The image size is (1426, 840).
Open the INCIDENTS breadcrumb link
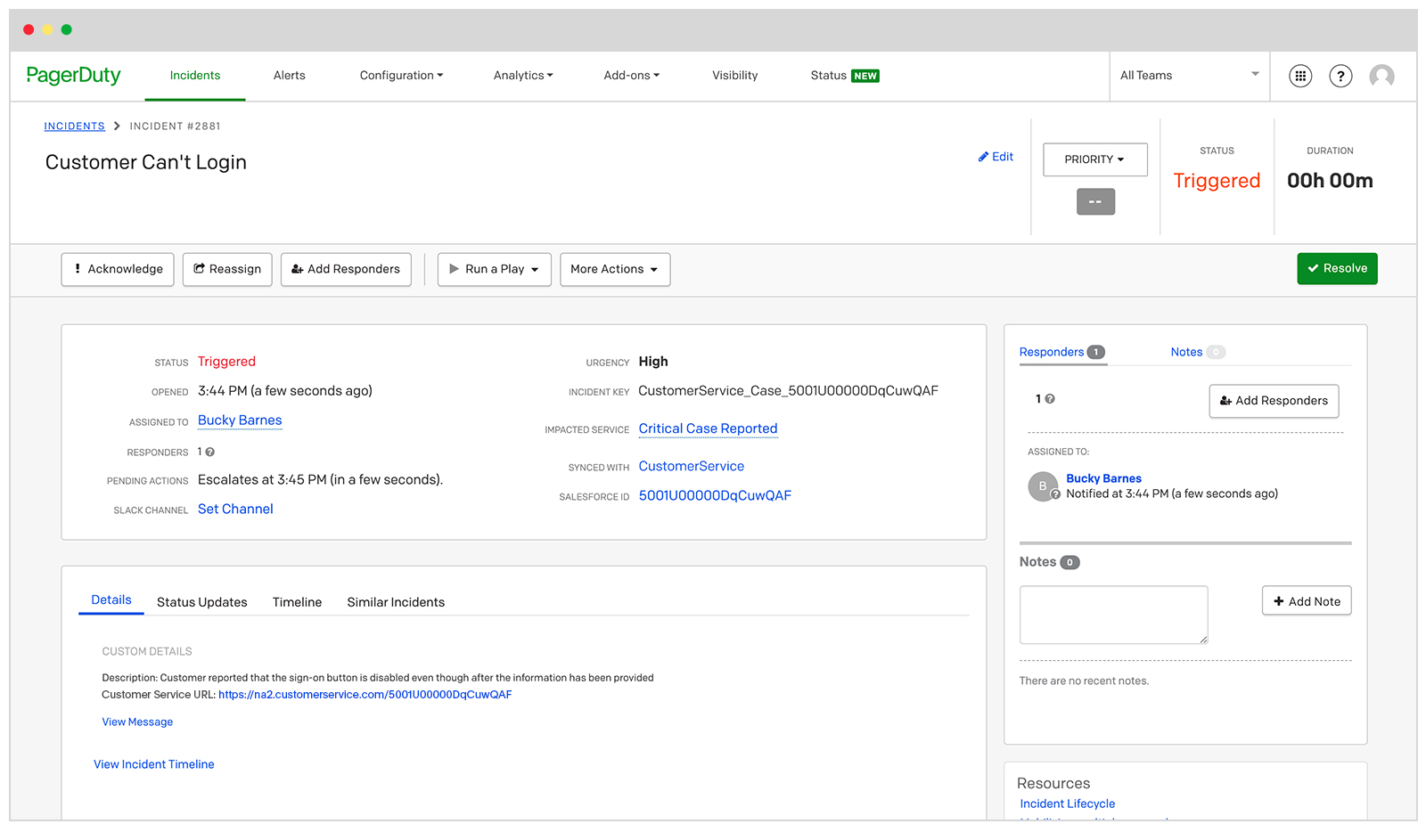(75, 126)
